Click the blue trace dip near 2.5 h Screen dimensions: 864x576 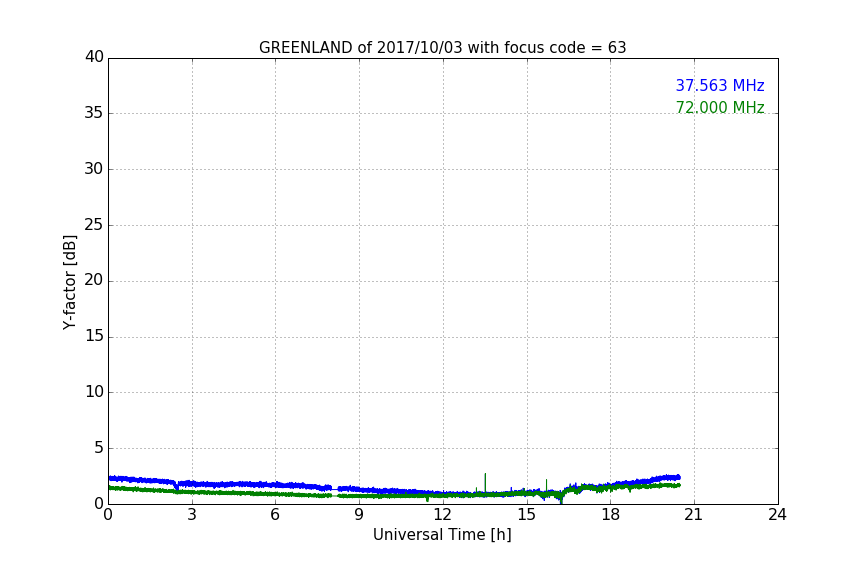click(x=176, y=486)
